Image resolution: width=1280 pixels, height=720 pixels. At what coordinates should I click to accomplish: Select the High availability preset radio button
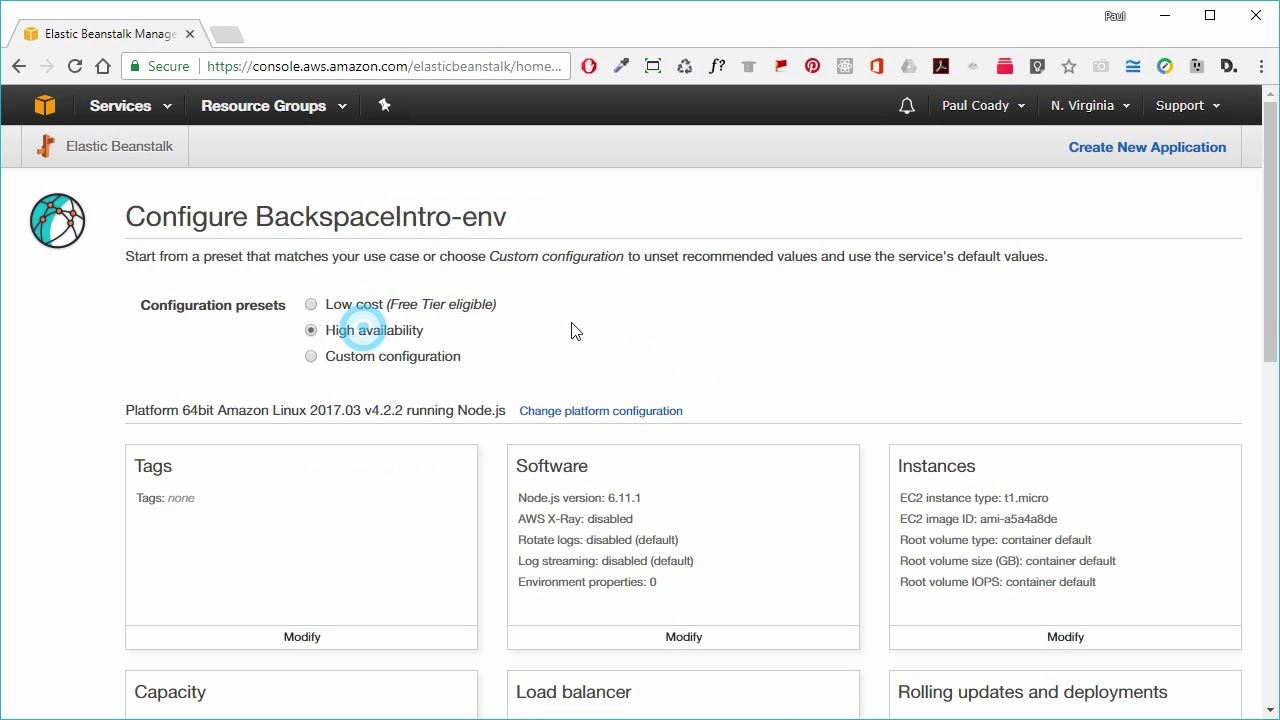tap(311, 330)
